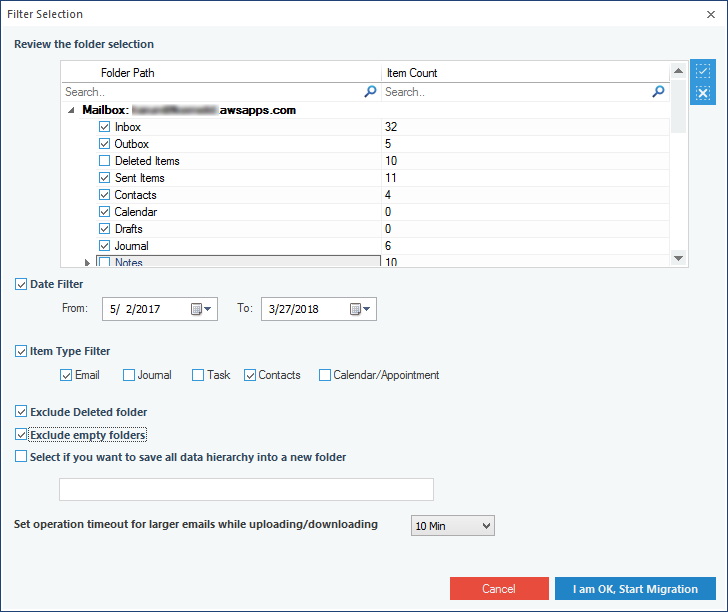The width and height of the screenshot is (728, 612).
Task: Check the Deleted Items folder checkbox
Action: 104,161
